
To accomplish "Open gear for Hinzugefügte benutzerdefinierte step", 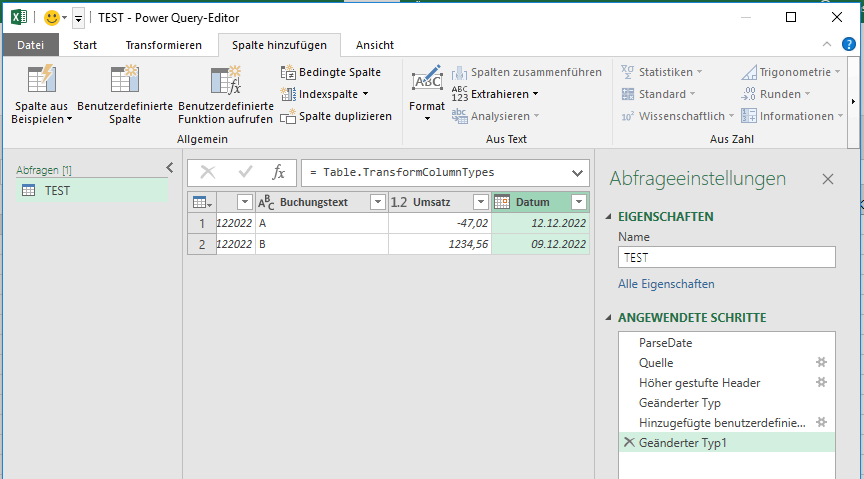I will click(821, 423).
